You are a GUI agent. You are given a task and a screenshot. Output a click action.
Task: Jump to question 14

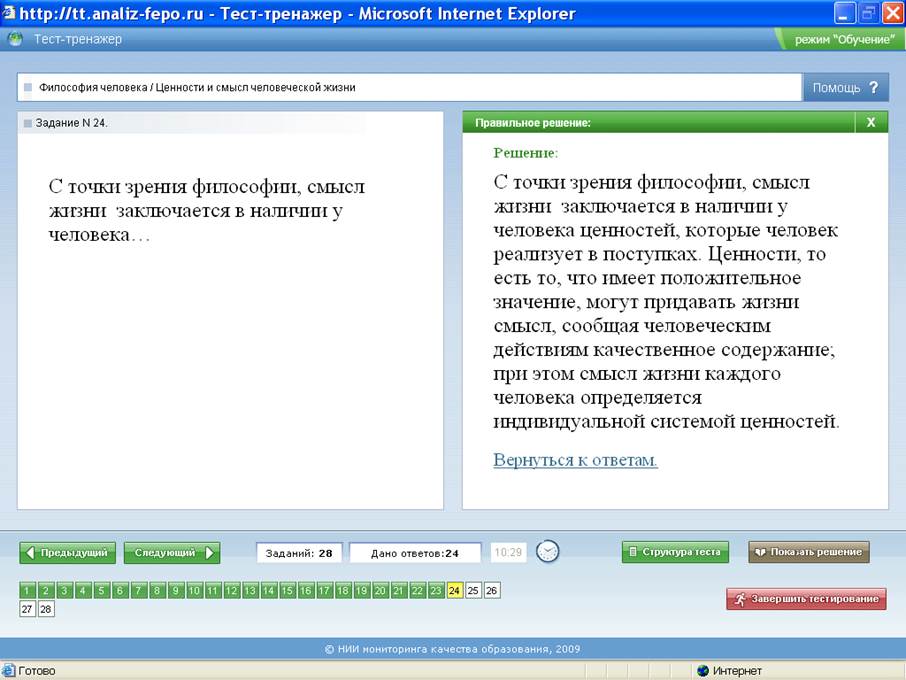(x=268, y=590)
